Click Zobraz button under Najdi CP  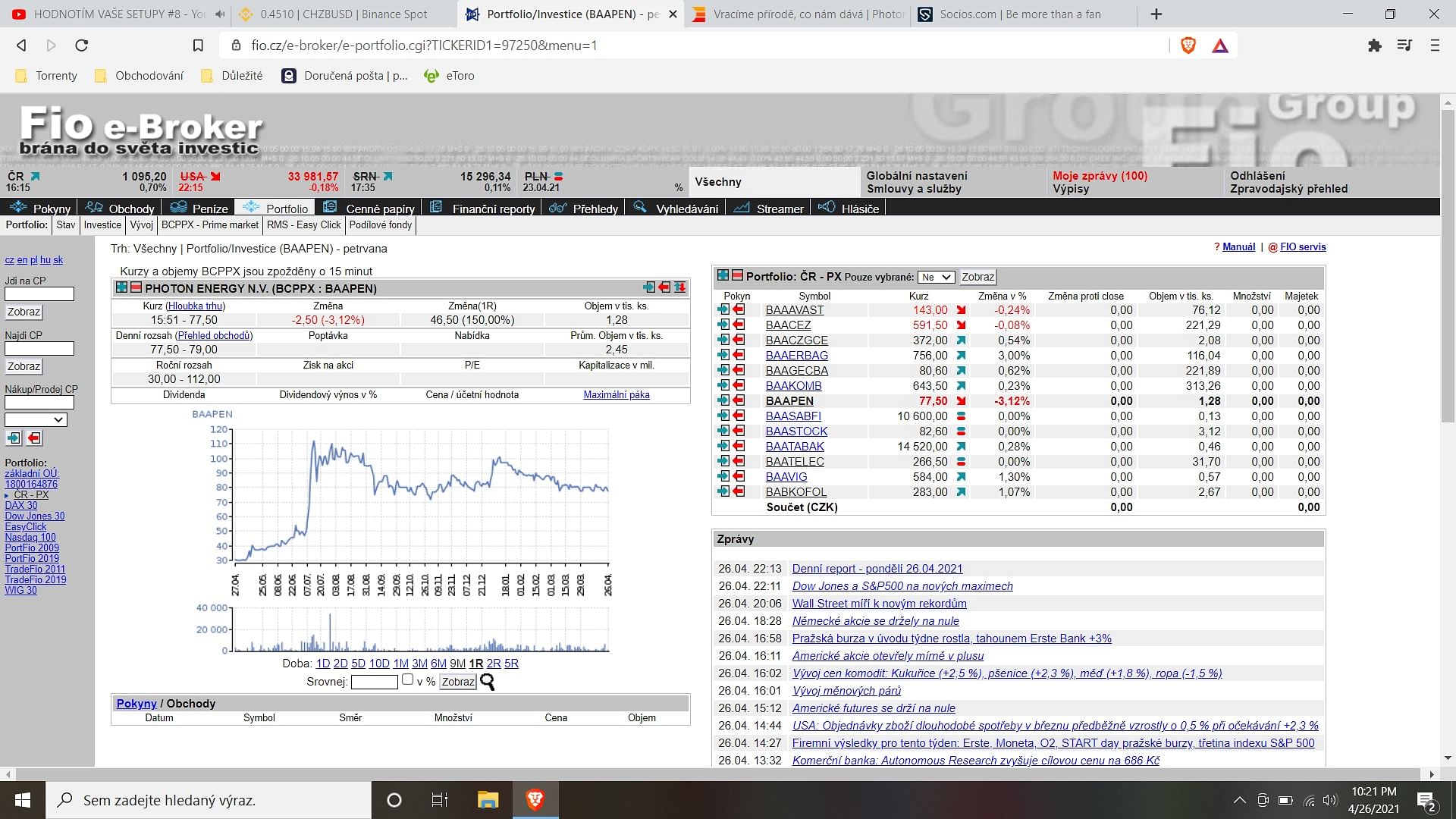click(24, 366)
